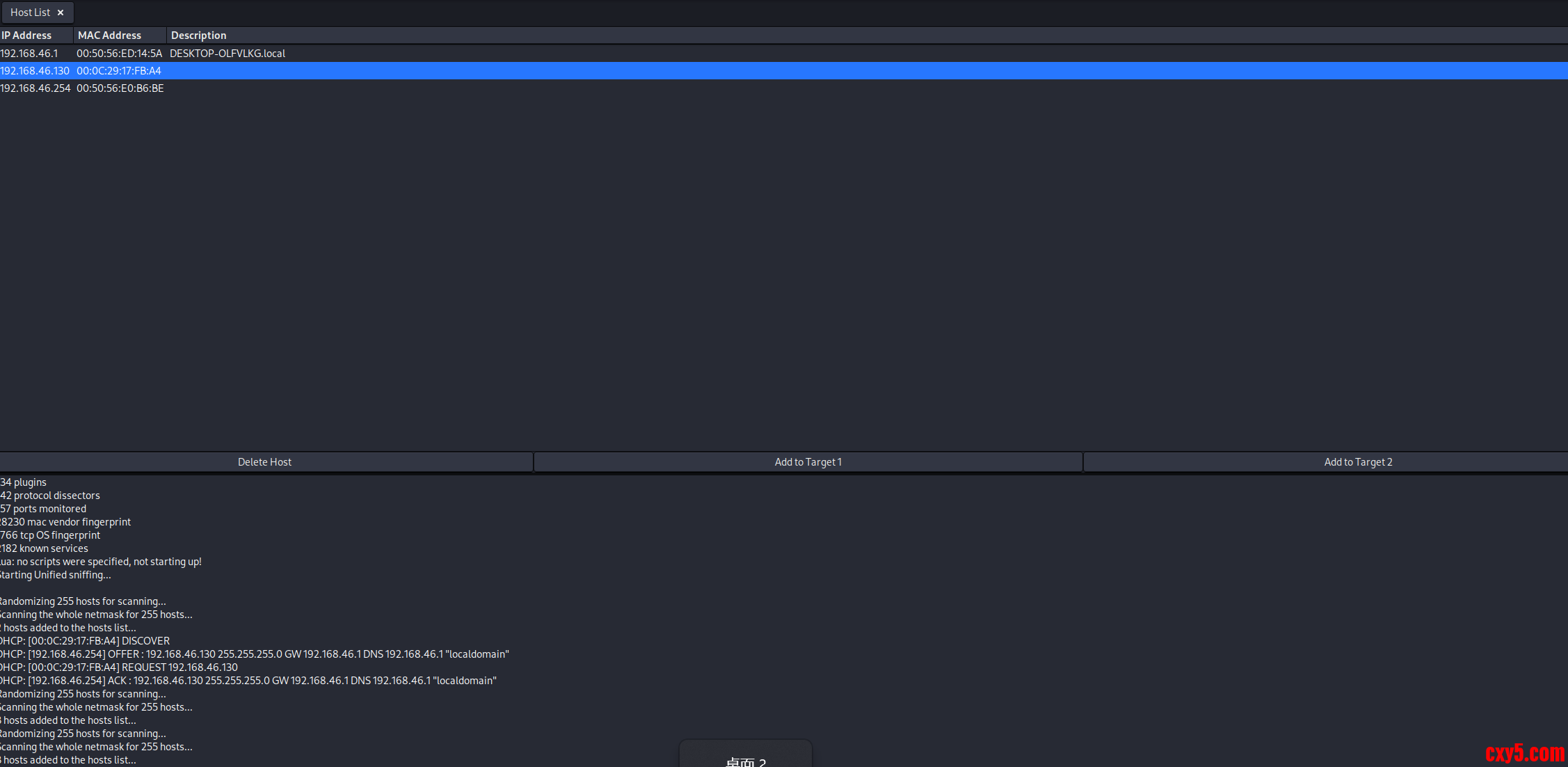The height and width of the screenshot is (767, 1568).
Task: Sort by MAC Address column header
Action: coord(109,35)
